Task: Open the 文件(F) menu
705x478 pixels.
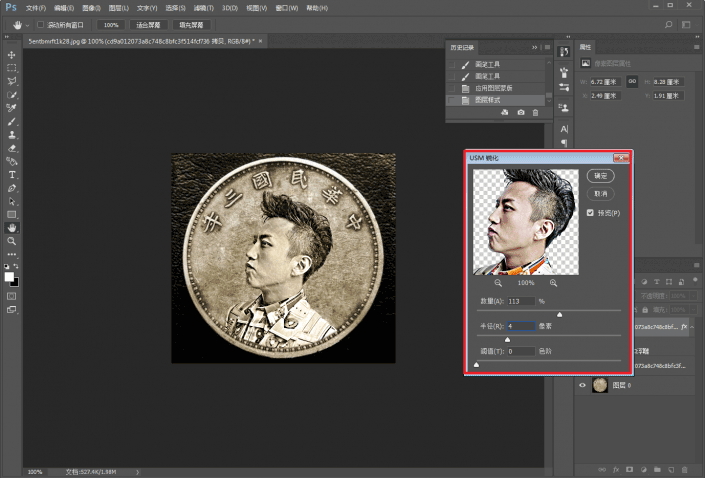Action: pyautogui.click(x=36, y=8)
